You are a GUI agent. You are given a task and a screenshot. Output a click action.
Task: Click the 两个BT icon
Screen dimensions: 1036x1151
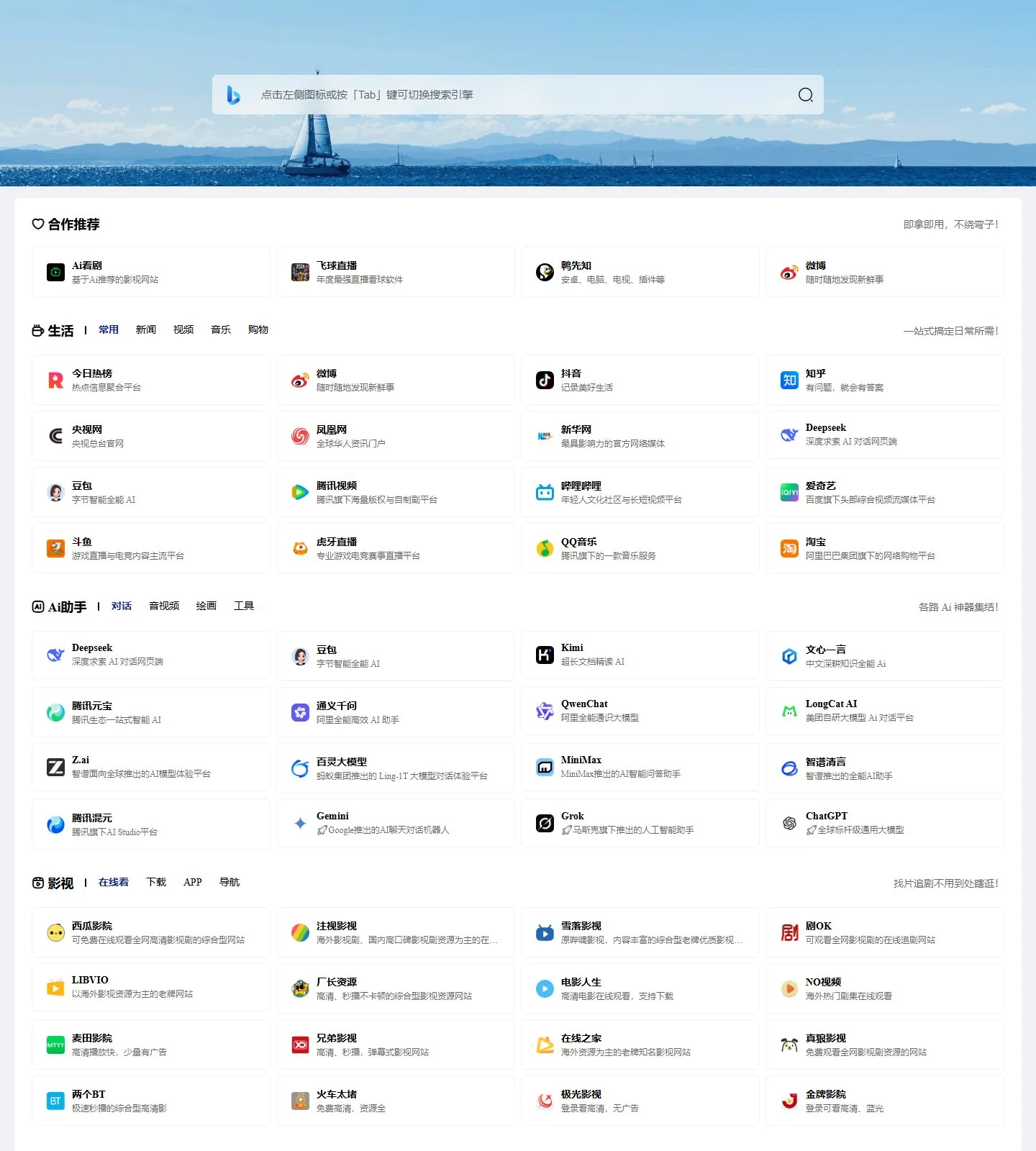[55, 1101]
